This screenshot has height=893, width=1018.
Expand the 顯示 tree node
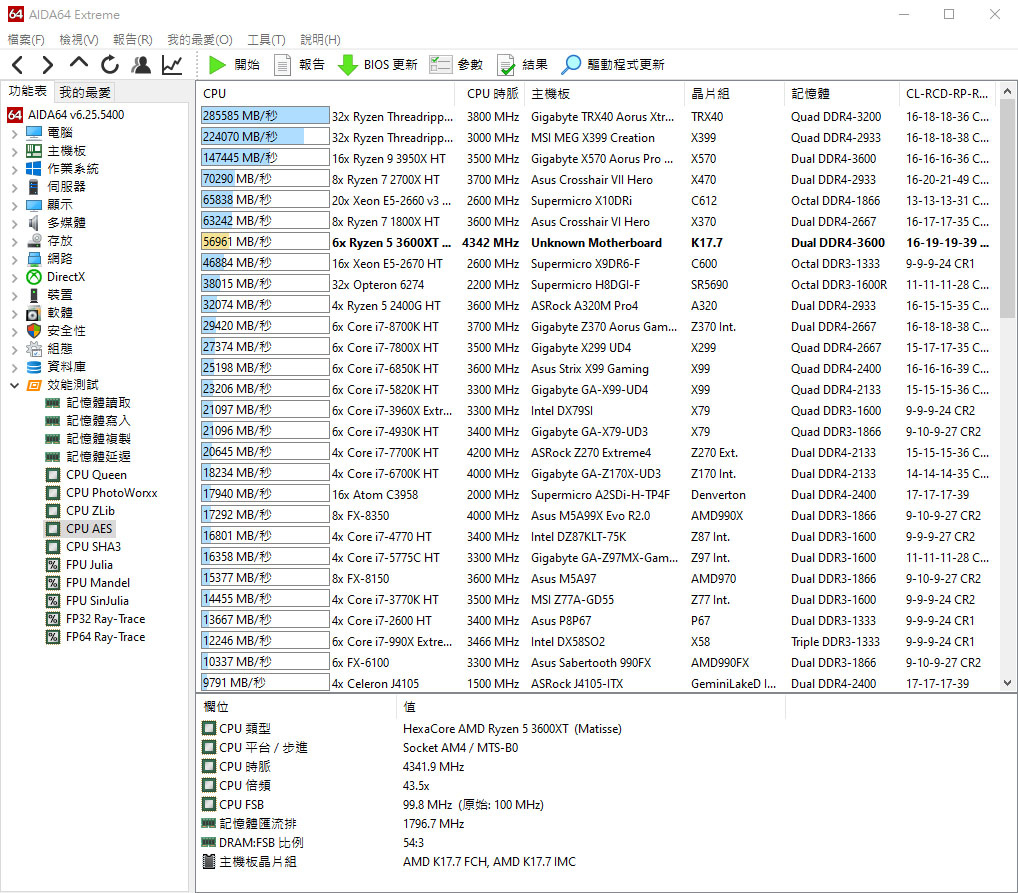pyautogui.click(x=14, y=206)
